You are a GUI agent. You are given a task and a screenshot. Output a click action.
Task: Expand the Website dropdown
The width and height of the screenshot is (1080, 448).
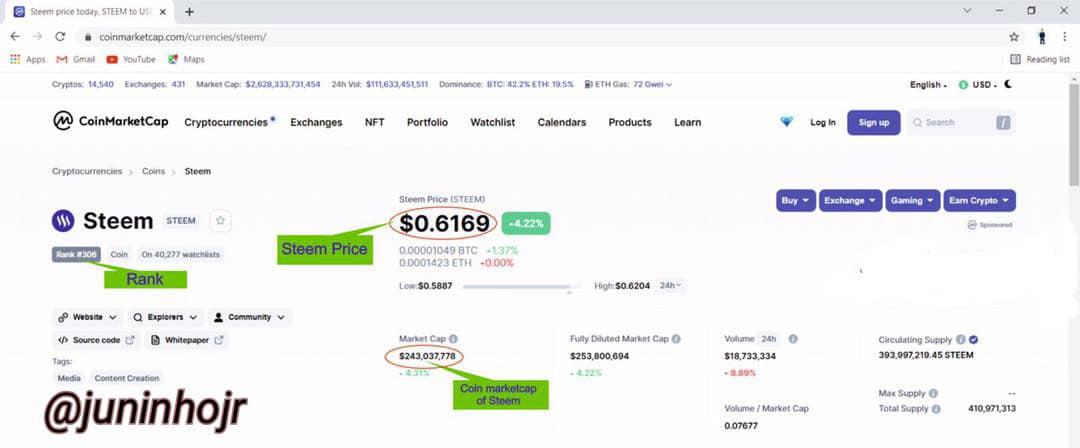(87, 317)
